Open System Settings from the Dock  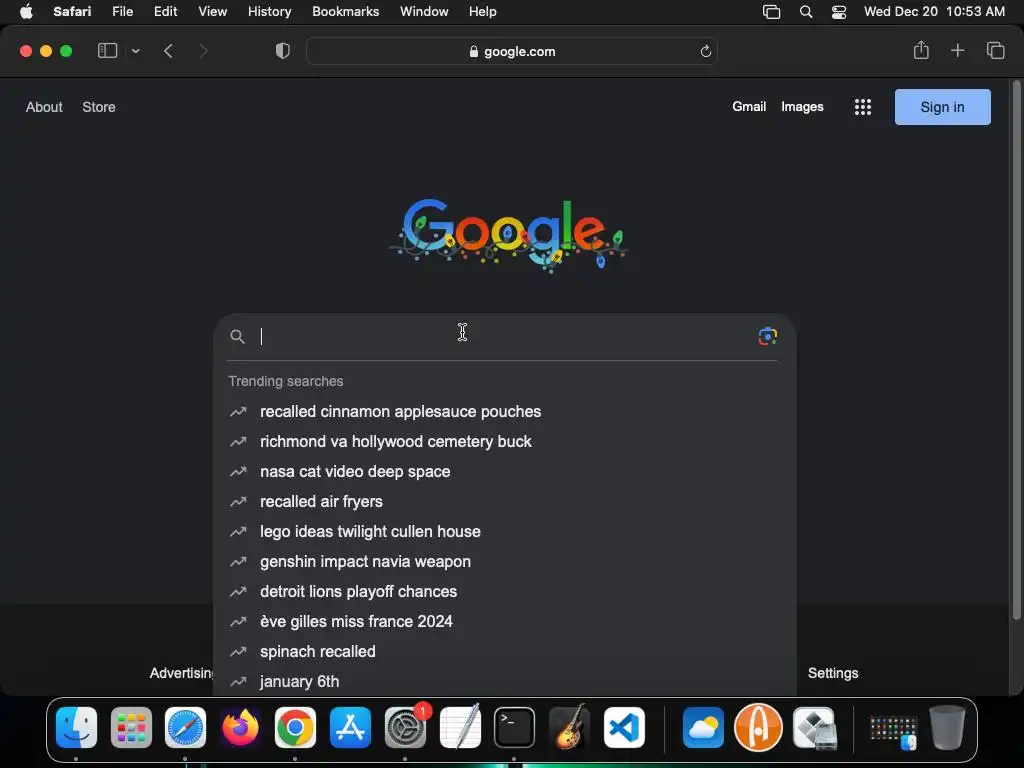(x=405, y=727)
